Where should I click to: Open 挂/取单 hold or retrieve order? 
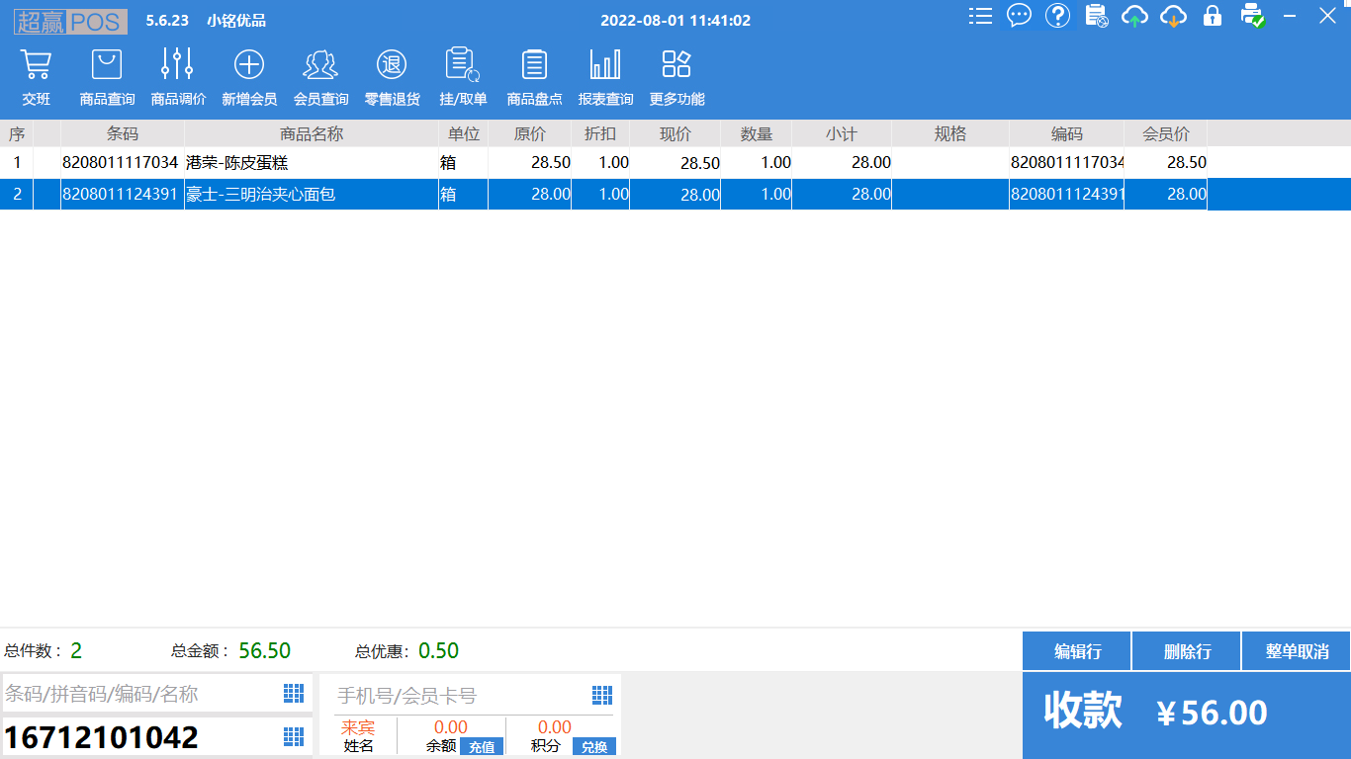coord(462,77)
